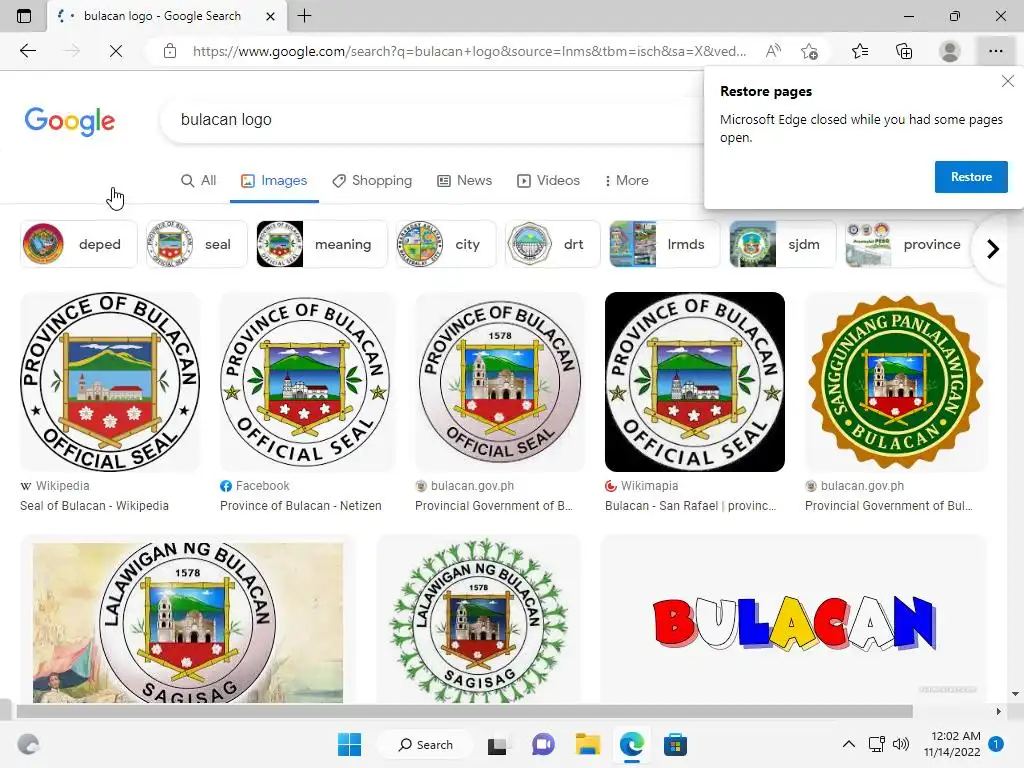Open a new tab with the plus button
The height and width of the screenshot is (768, 1024).
(x=304, y=16)
